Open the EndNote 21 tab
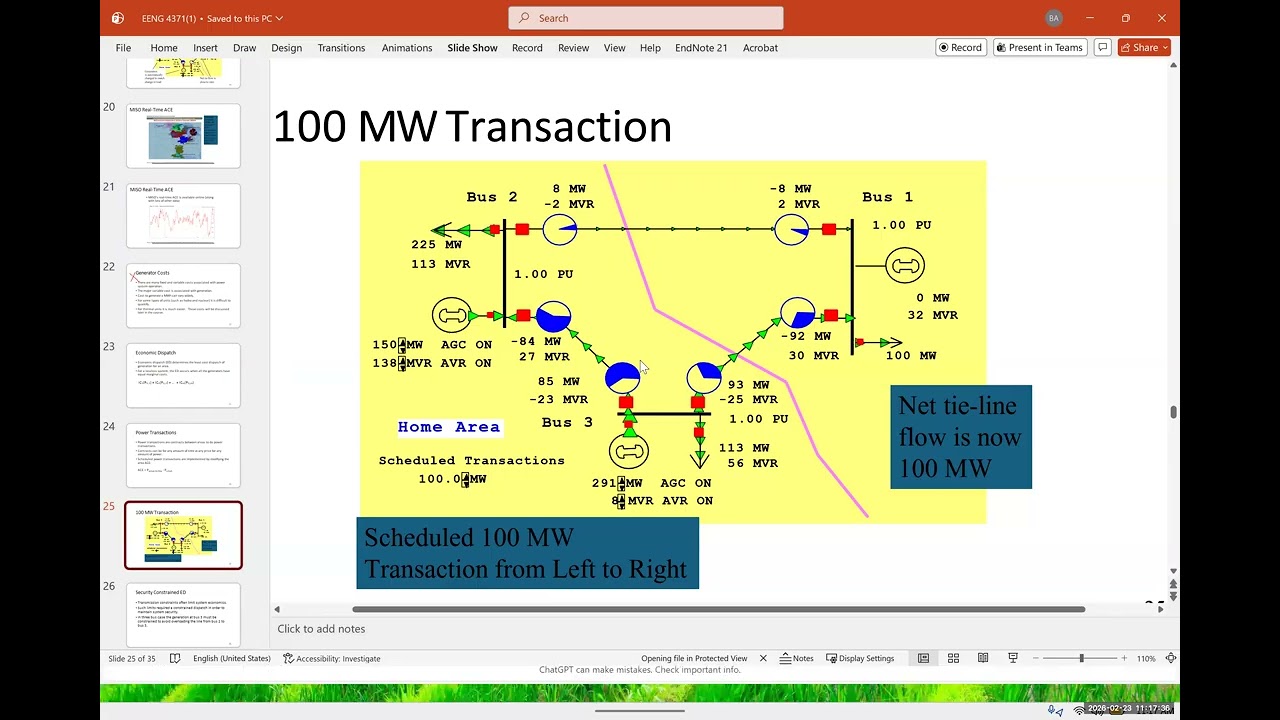Viewport: 1280px width, 720px height. click(701, 48)
